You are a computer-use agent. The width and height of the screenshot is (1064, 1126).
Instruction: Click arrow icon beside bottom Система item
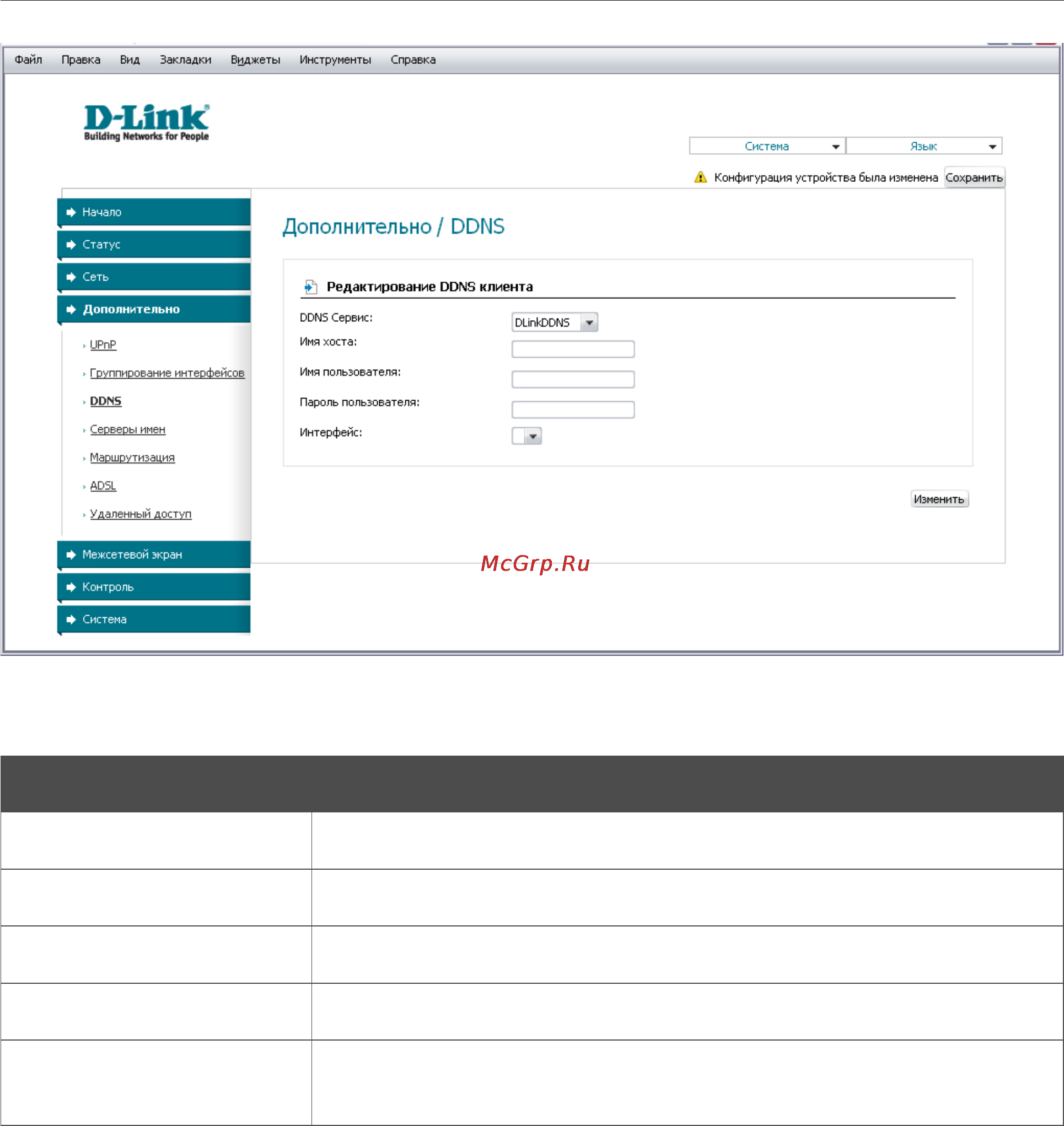point(71,619)
